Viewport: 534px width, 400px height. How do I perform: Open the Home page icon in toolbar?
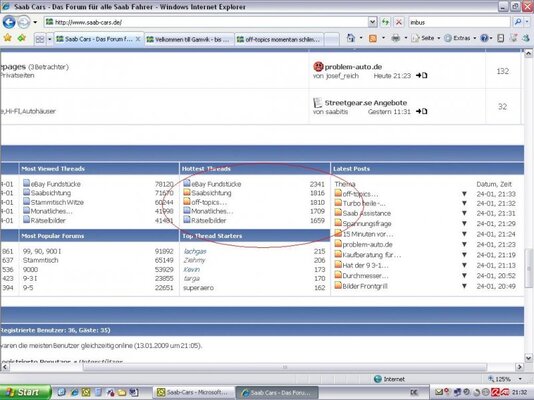tap(350, 38)
